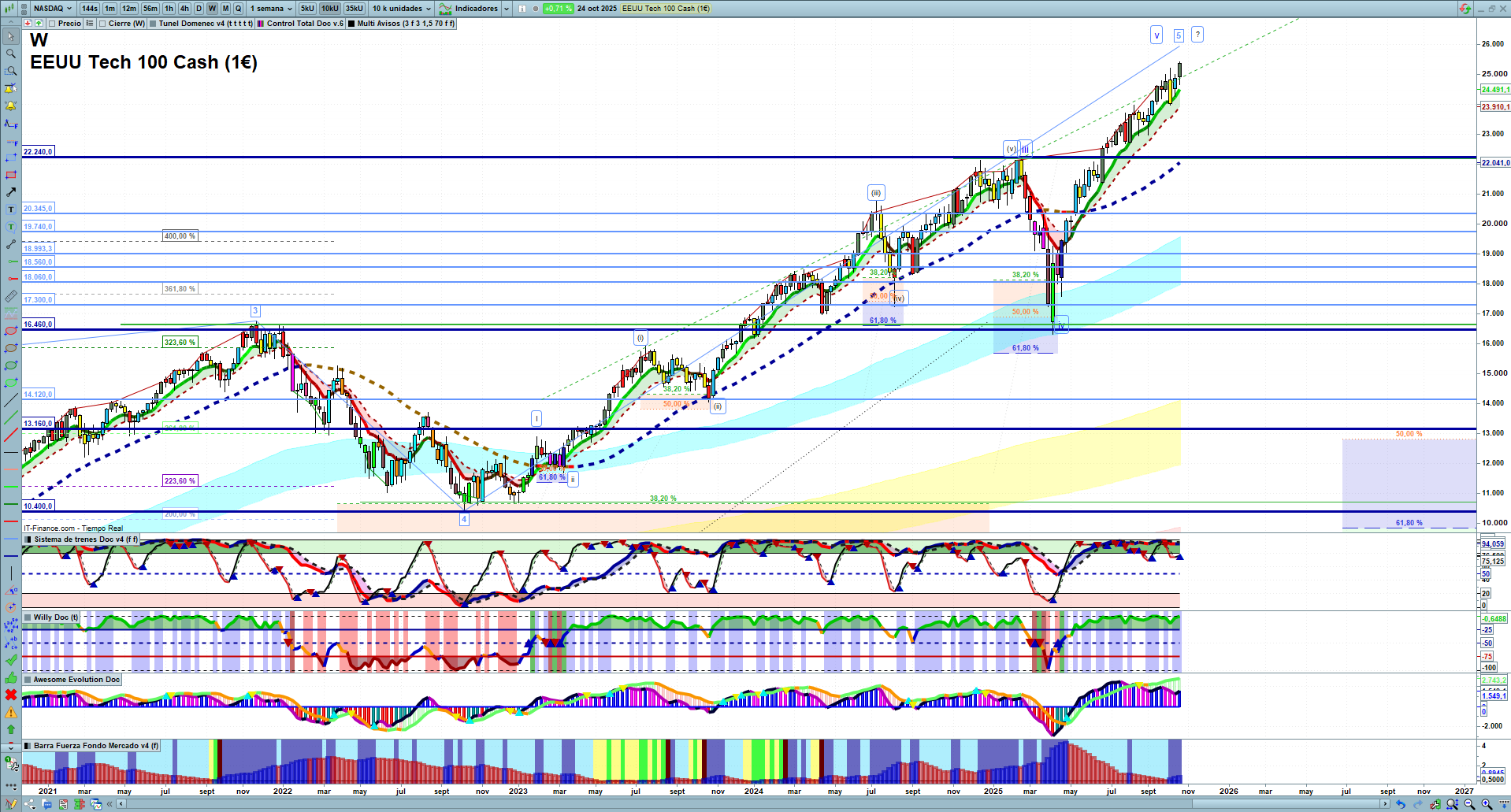Click Tunel Domenec v4 color swatch
This screenshot has width=1511, height=812.
click(x=154, y=24)
